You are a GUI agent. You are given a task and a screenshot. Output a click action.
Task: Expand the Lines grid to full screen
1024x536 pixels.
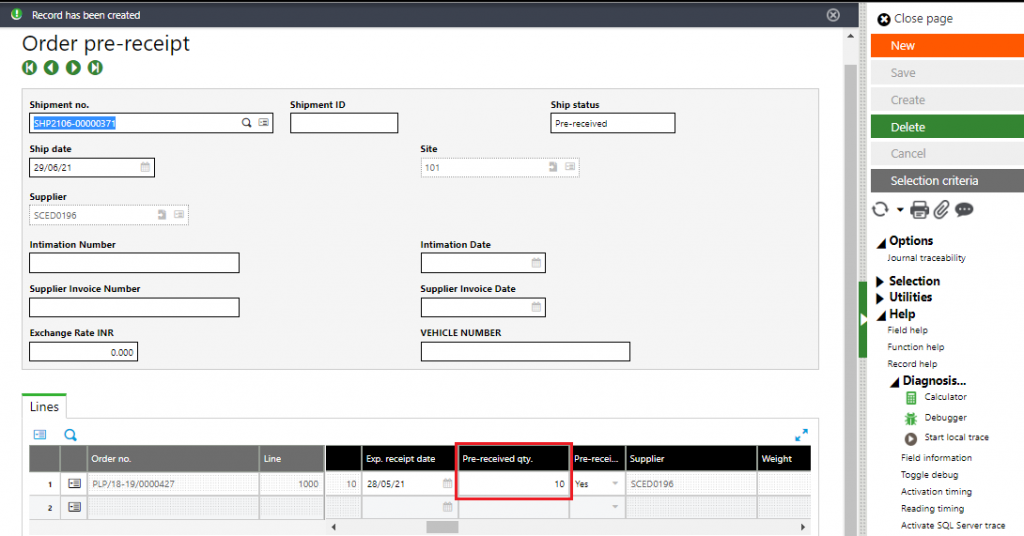(801, 435)
